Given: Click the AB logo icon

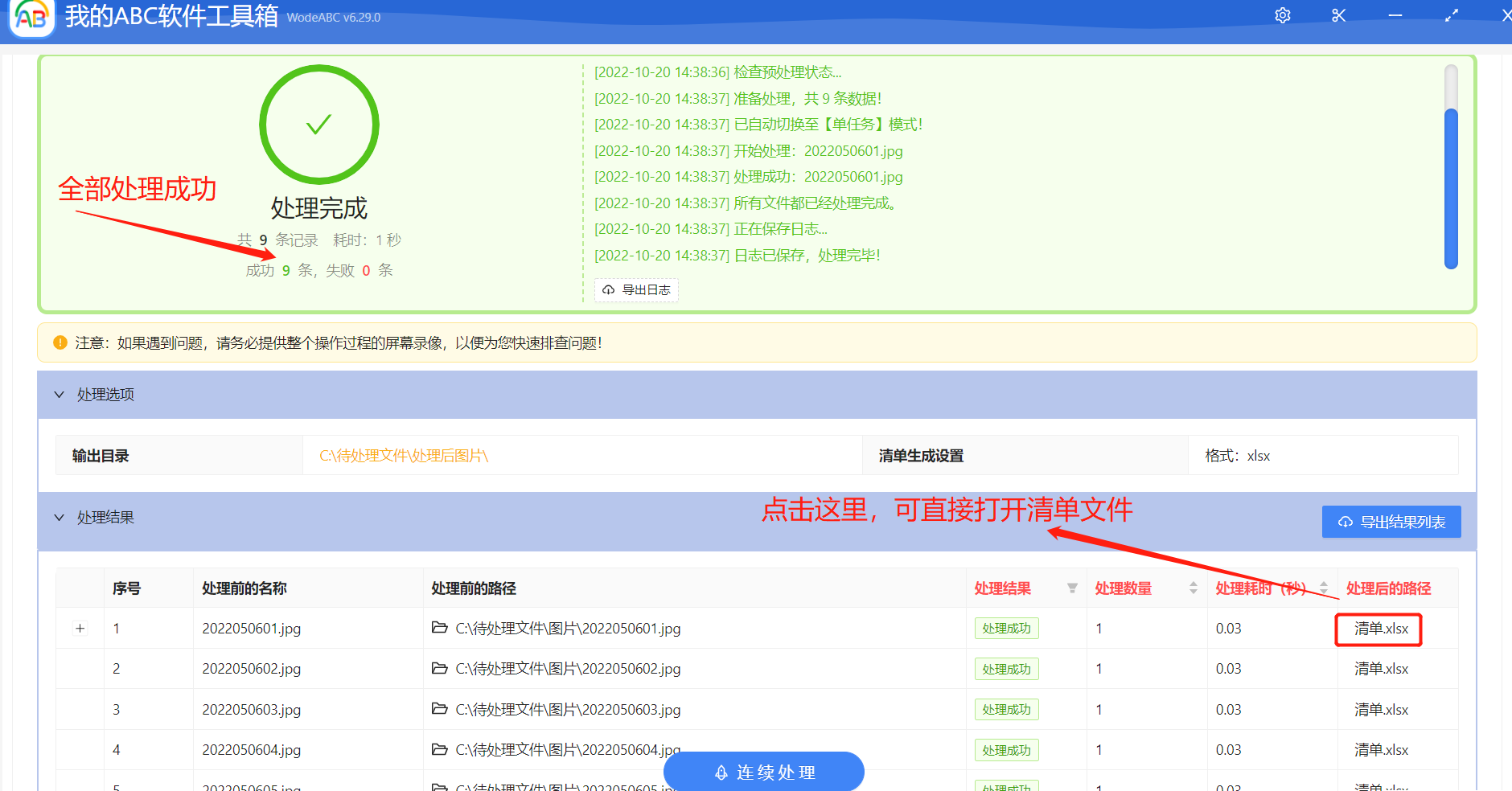Looking at the screenshot, I should (31, 18).
